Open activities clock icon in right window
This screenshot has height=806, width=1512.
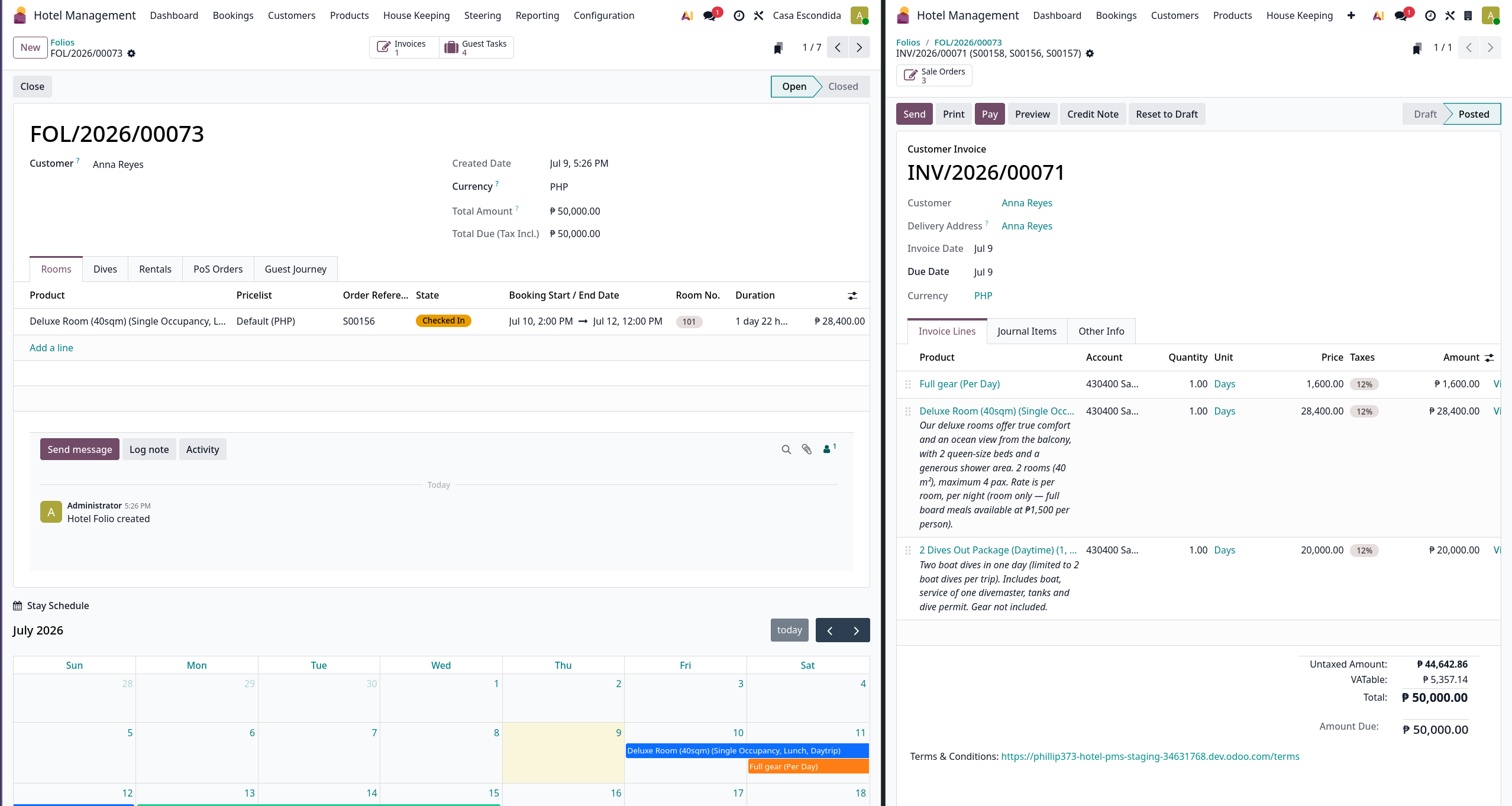click(x=1430, y=16)
